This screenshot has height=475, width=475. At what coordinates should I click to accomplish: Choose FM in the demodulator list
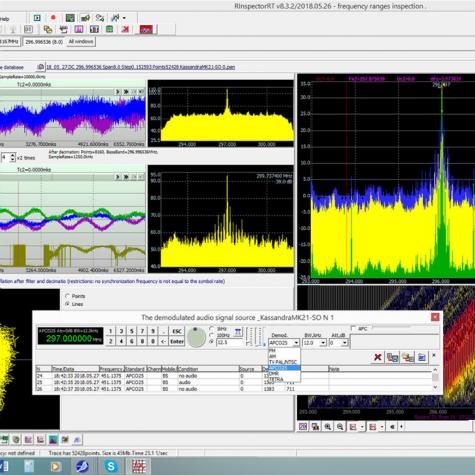[x=284, y=350]
